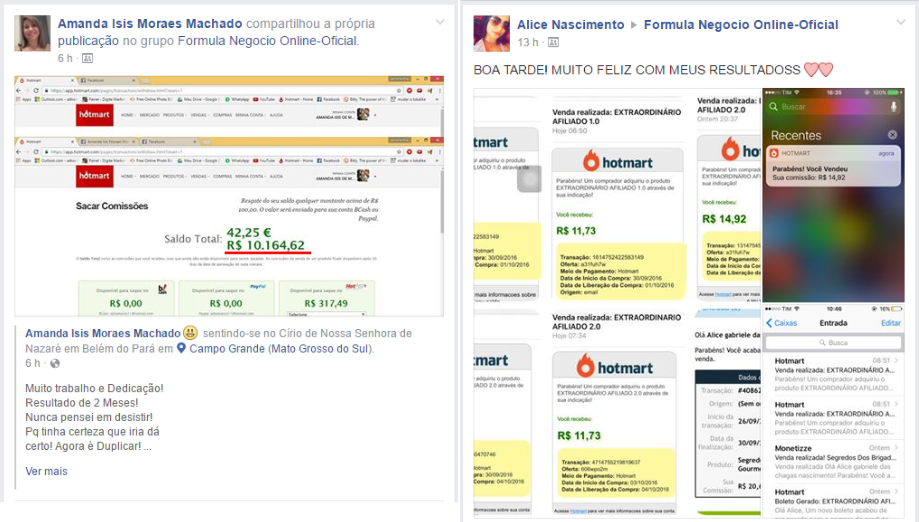
Task: Open post options chevron on Alice's post
Action: pyautogui.click(x=901, y=23)
